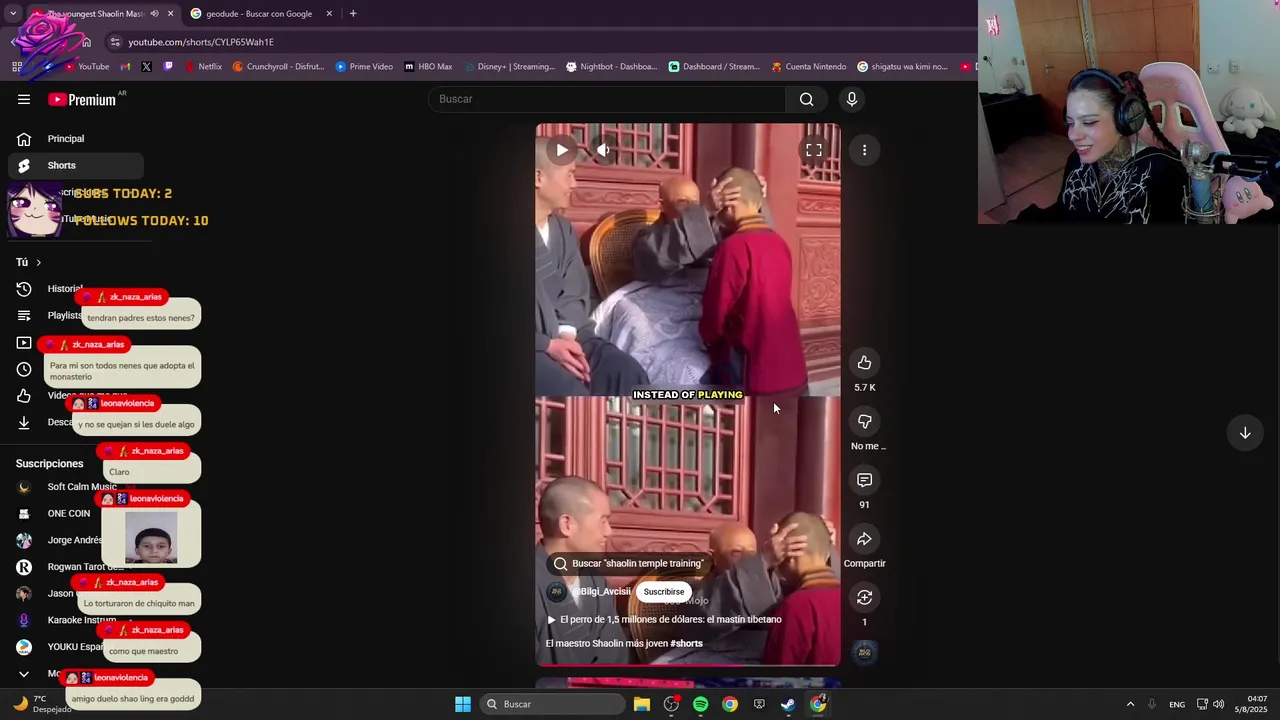This screenshot has width=1280, height=720.
Task: Open the YouTube bookmark
Action: coord(86,67)
